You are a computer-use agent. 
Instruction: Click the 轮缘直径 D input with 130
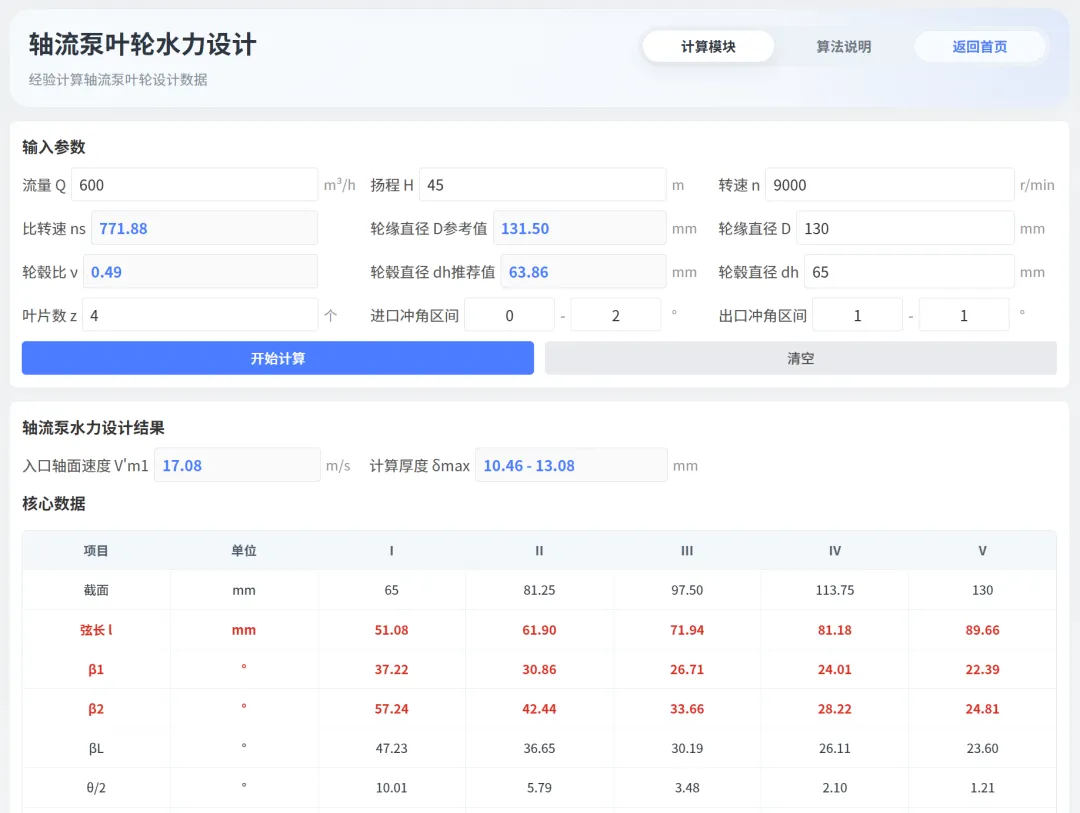coord(905,228)
